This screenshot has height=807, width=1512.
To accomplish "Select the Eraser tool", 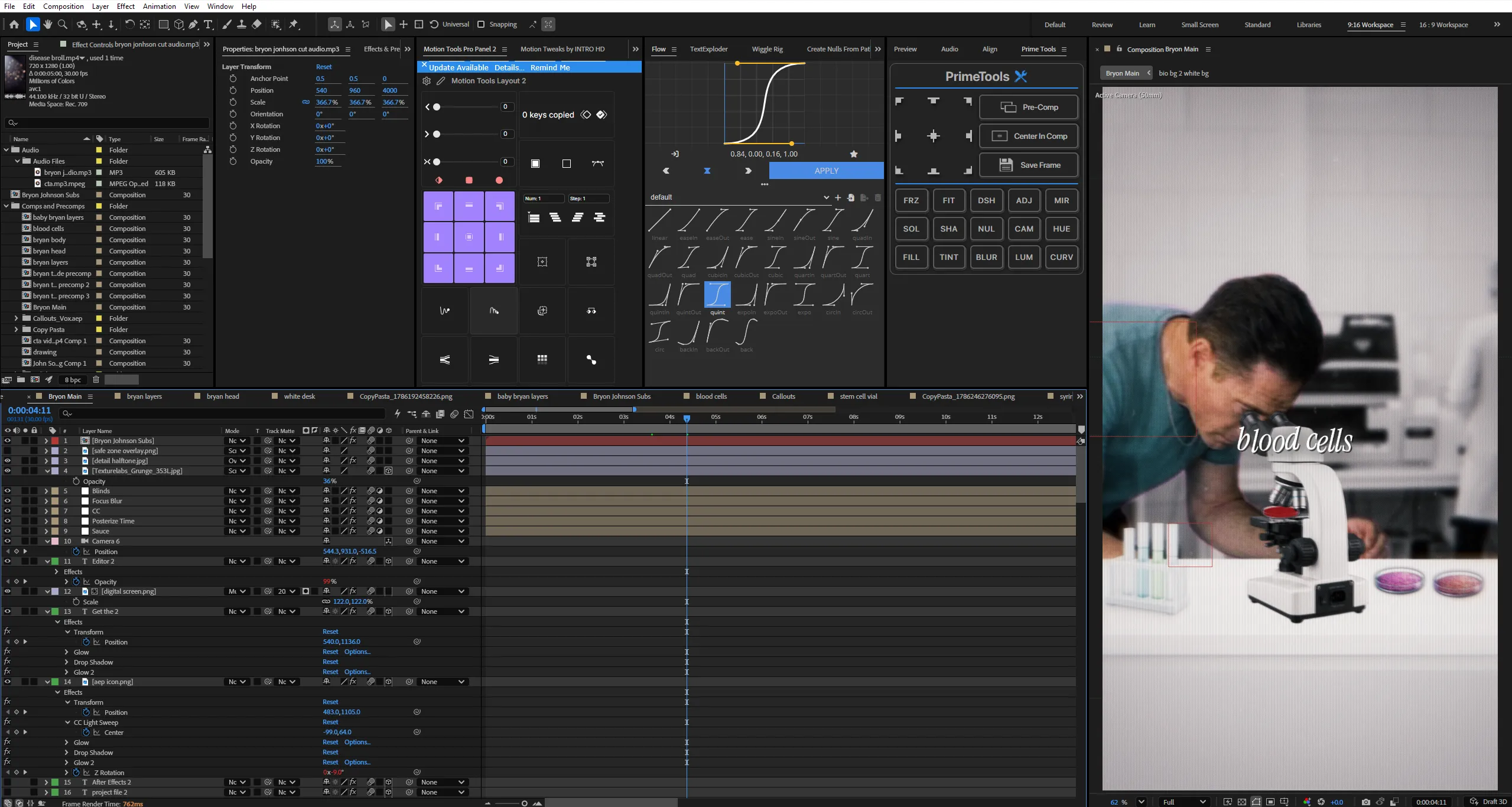I will [256, 24].
